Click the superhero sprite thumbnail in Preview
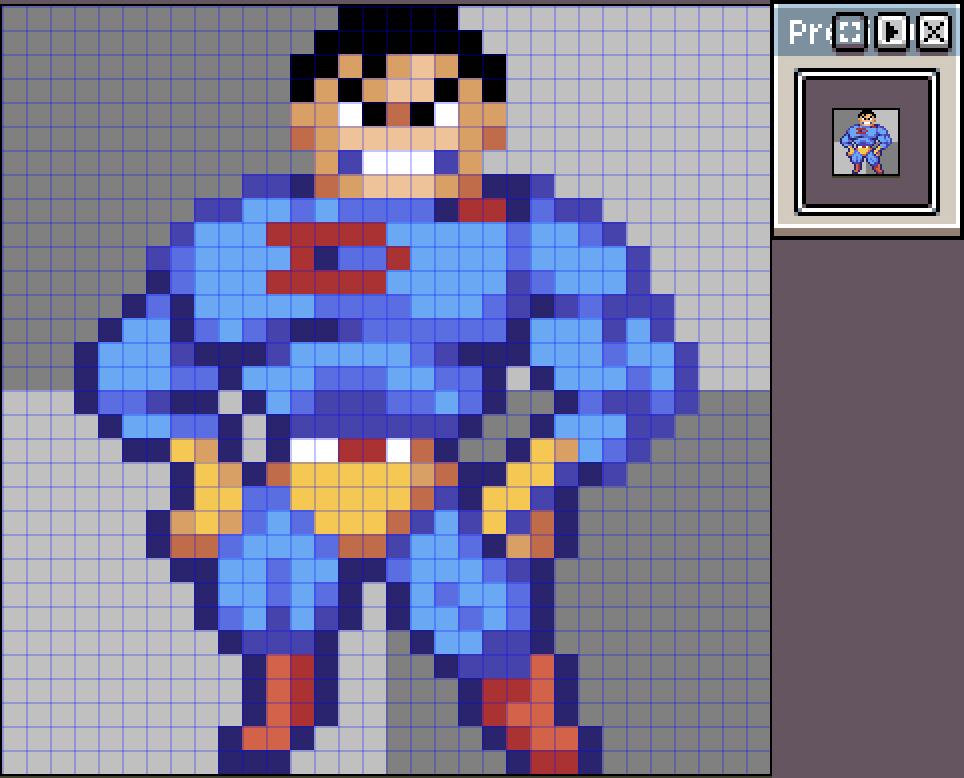This screenshot has width=964, height=778. [x=866, y=142]
